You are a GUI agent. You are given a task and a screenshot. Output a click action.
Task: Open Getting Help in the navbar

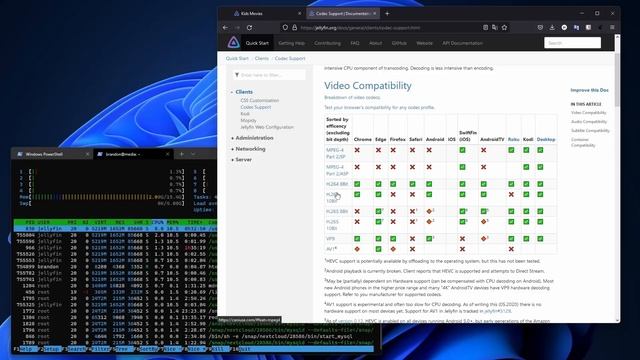pos(291,43)
